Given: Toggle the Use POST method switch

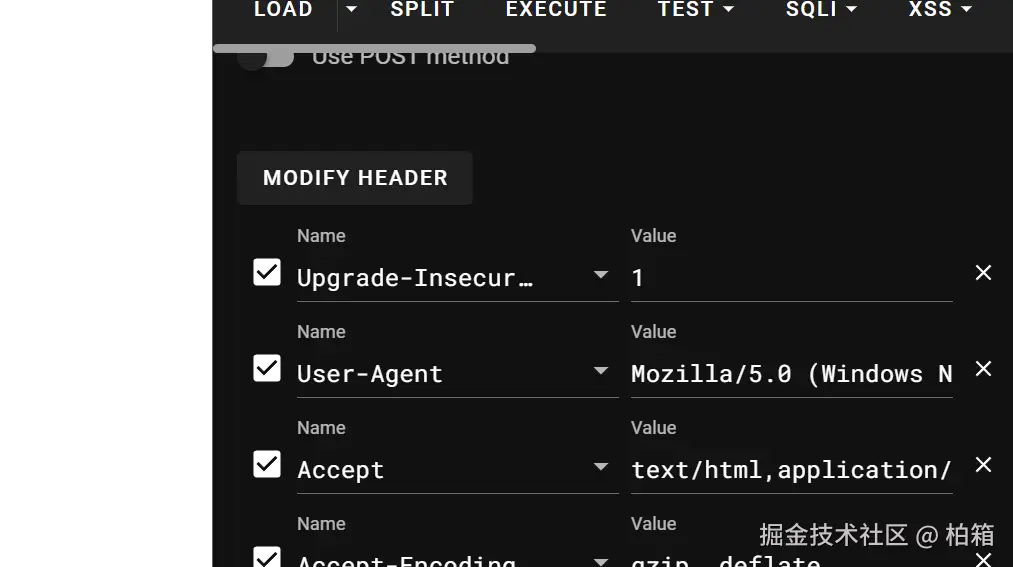Looking at the screenshot, I should (266, 58).
